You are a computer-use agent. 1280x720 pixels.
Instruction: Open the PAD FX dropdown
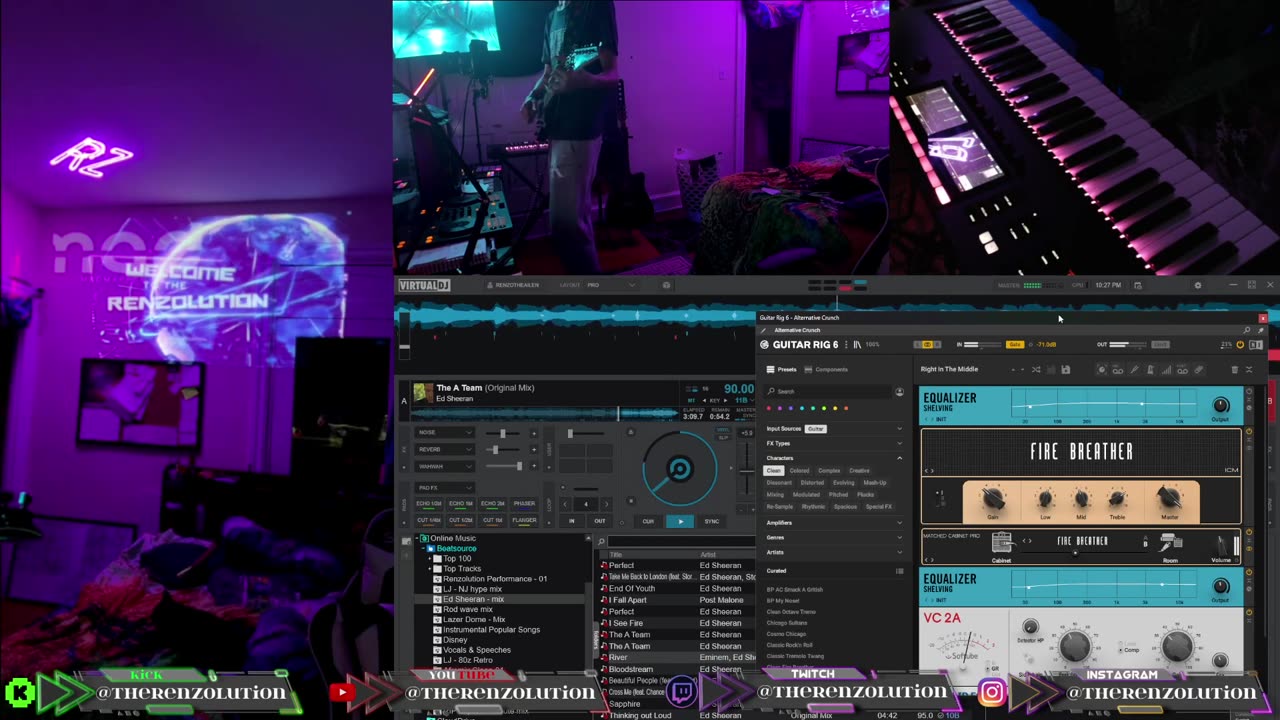pos(445,488)
